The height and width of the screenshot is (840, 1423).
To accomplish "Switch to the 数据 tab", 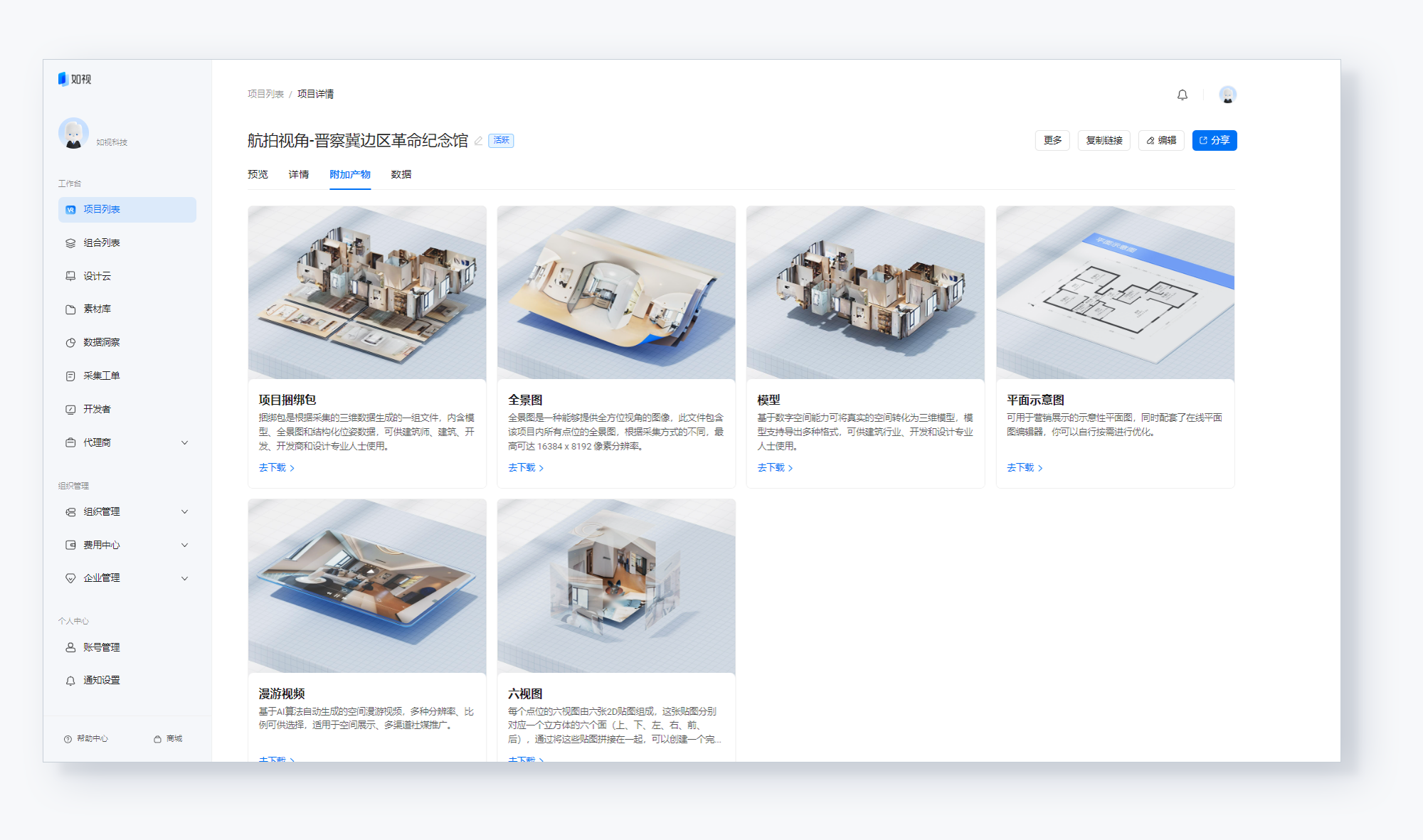I will (x=401, y=175).
